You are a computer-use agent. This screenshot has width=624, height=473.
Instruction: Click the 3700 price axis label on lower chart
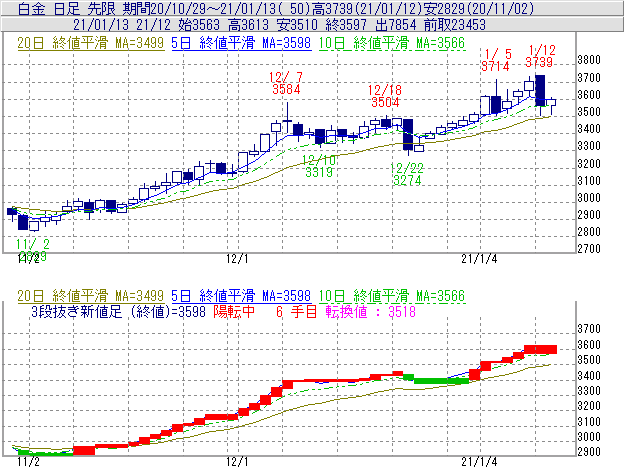pyautogui.click(x=589, y=329)
